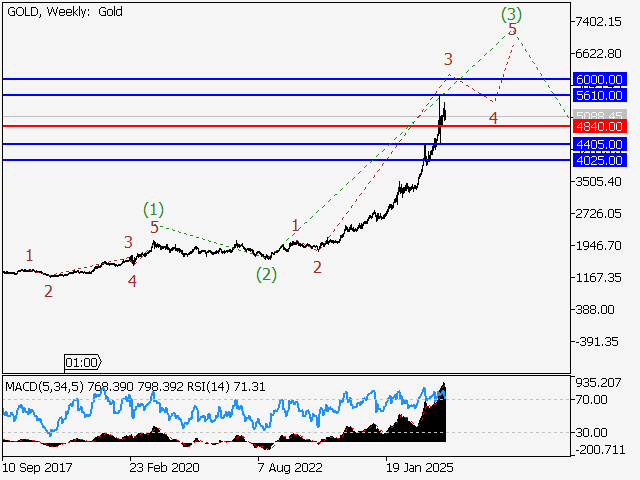
Task: Click the 23 Feb 2020 date label
Action: [164, 466]
